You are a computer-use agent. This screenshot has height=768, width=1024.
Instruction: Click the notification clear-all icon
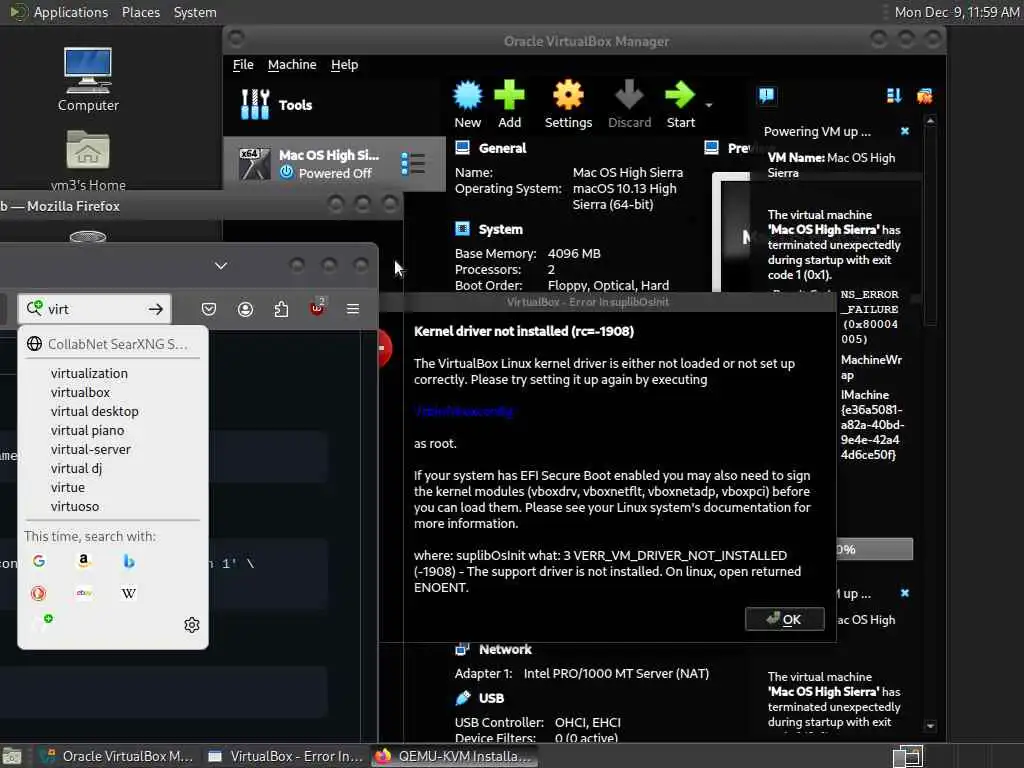pyautogui.click(x=925, y=96)
